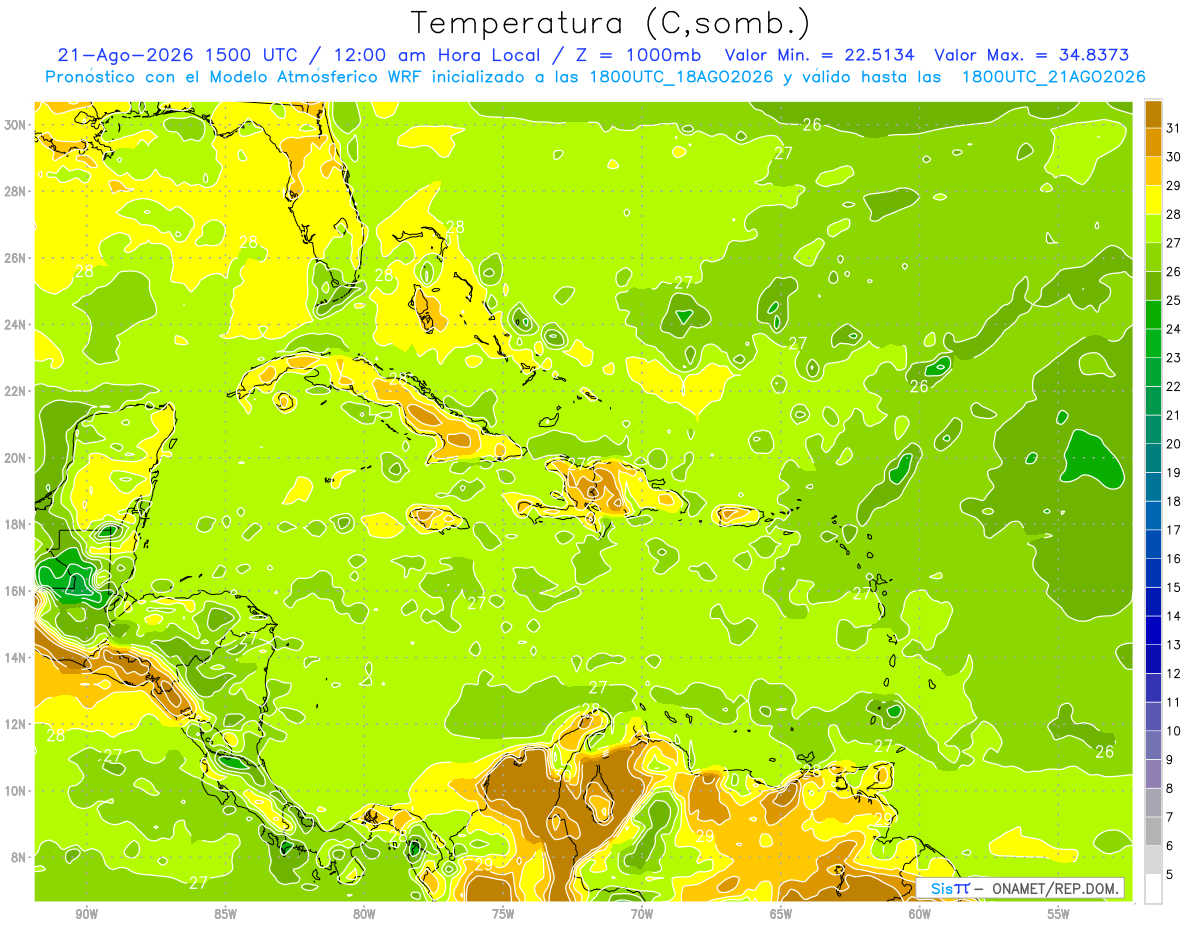Click the green legend swatch between 23 and 24
Screen dimensions: 1200x927
point(1153,343)
